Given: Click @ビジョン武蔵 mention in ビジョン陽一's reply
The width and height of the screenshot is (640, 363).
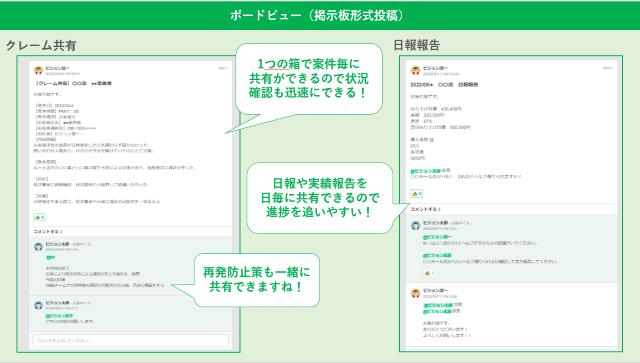Looking at the screenshot, I should [437, 311].
